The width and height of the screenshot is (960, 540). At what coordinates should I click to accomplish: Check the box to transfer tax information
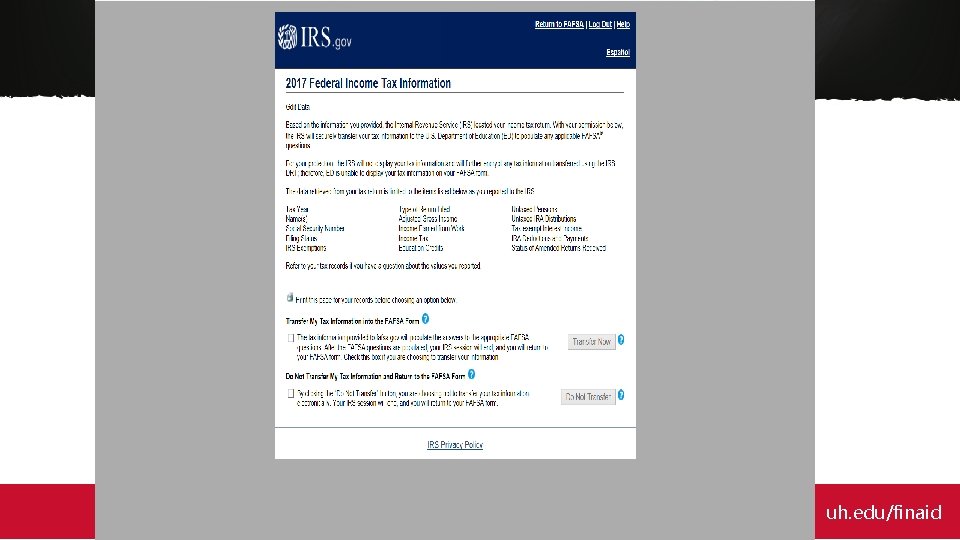(x=291, y=338)
